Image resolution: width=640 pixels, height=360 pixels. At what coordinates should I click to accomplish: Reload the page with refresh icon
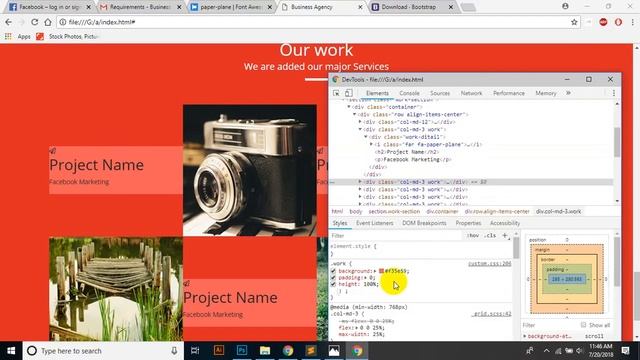click(x=34, y=22)
